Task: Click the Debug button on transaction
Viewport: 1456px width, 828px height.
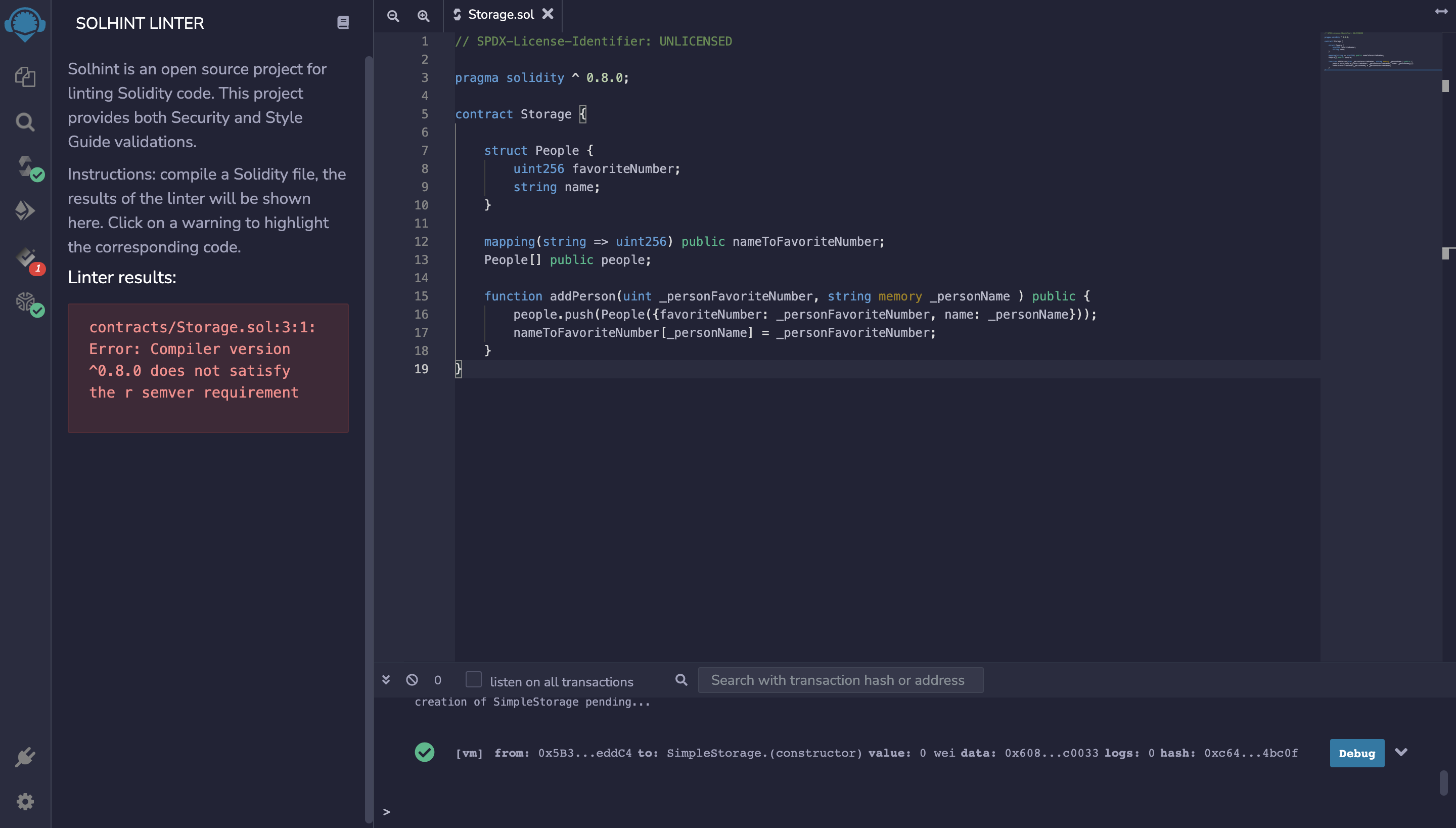Action: (1356, 753)
